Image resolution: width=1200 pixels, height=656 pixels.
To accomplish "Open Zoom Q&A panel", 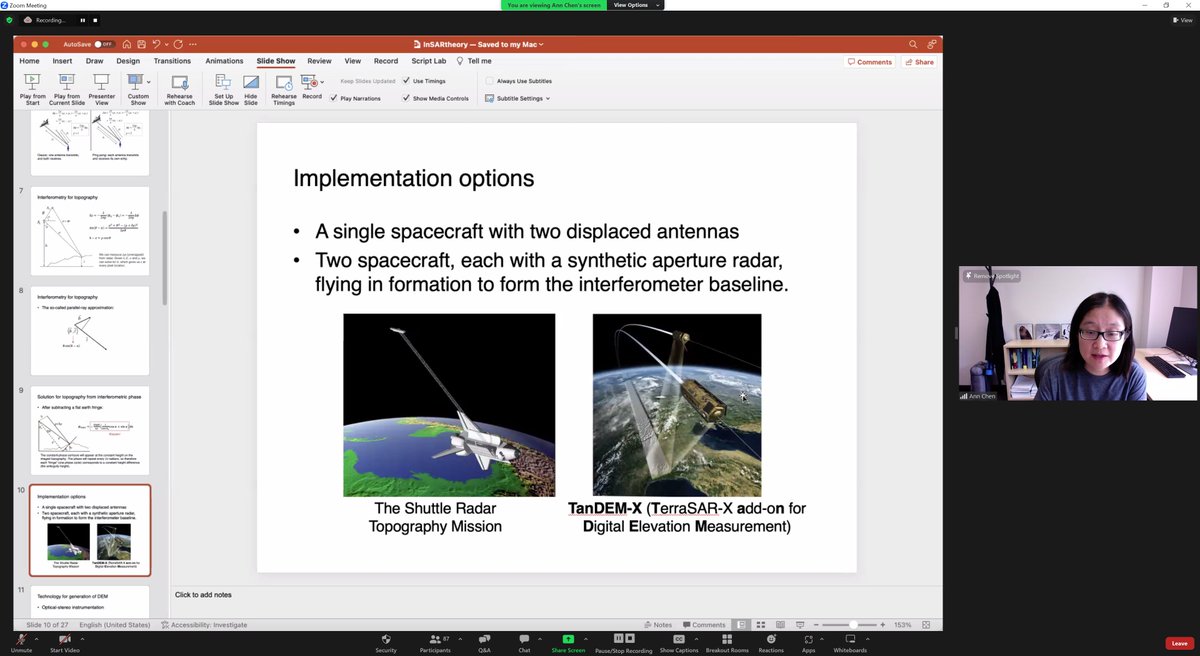I will click(x=484, y=643).
